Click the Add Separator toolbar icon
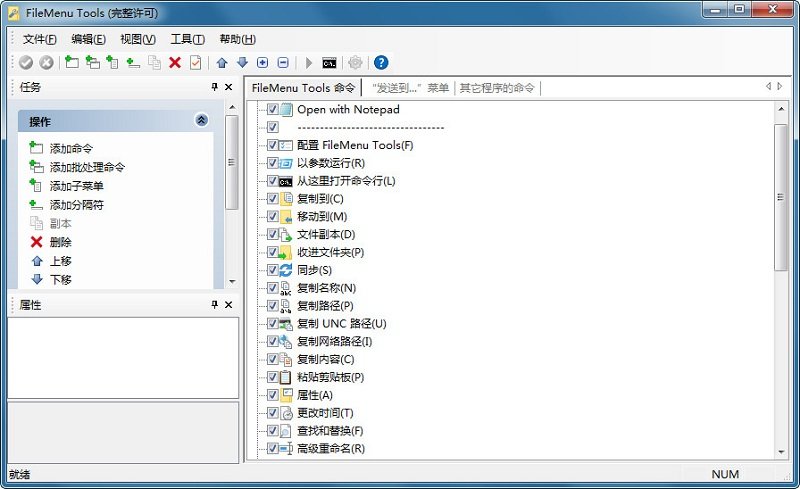Viewport: 800px width, 489px height. pyautogui.click(x=133, y=62)
